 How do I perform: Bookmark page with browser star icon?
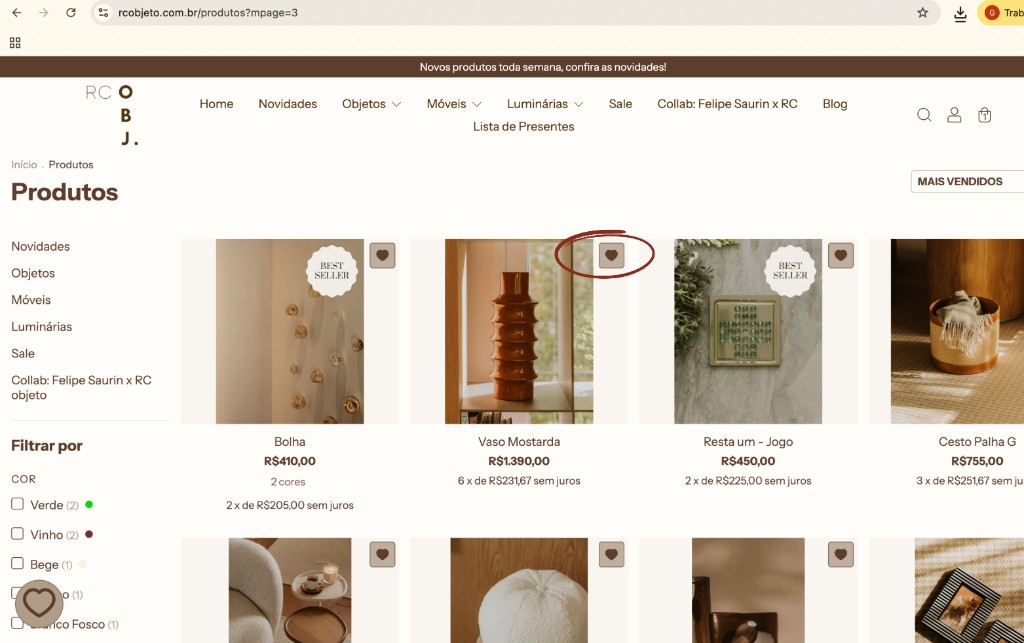(x=922, y=12)
